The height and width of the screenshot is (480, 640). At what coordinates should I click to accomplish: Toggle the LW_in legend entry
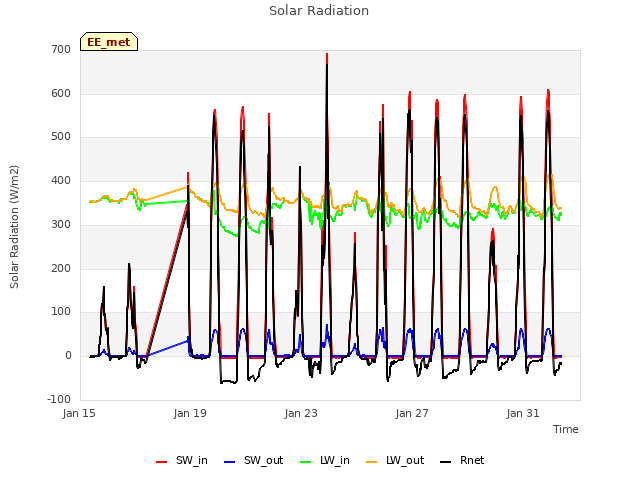click(x=325, y=461)
